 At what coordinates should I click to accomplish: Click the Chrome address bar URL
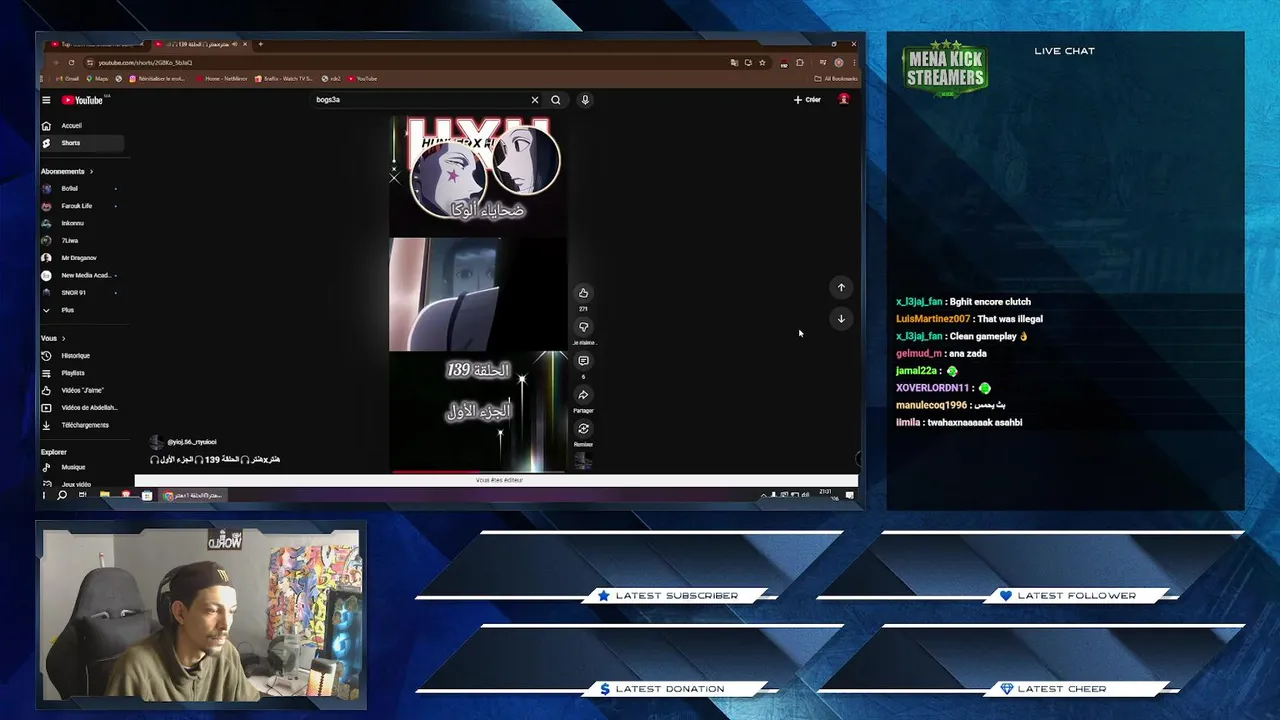pos(146,62)
